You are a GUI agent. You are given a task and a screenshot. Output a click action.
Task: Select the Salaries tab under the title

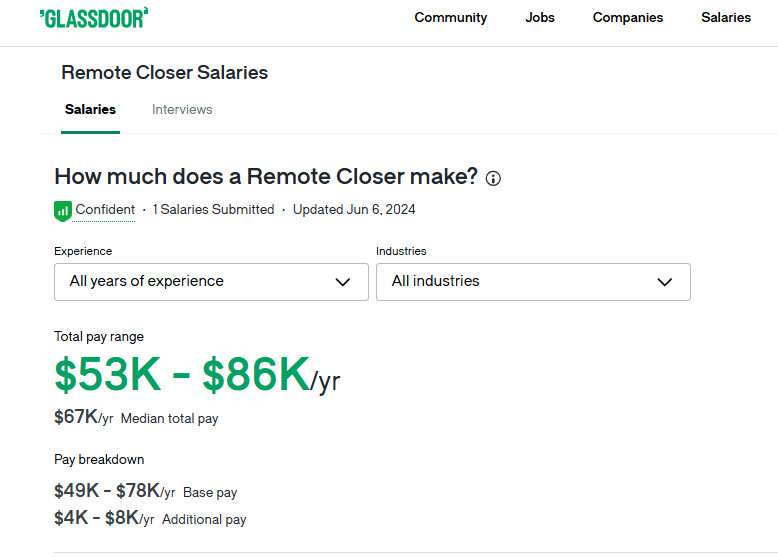pyautogui.click(x=90, y=110)
